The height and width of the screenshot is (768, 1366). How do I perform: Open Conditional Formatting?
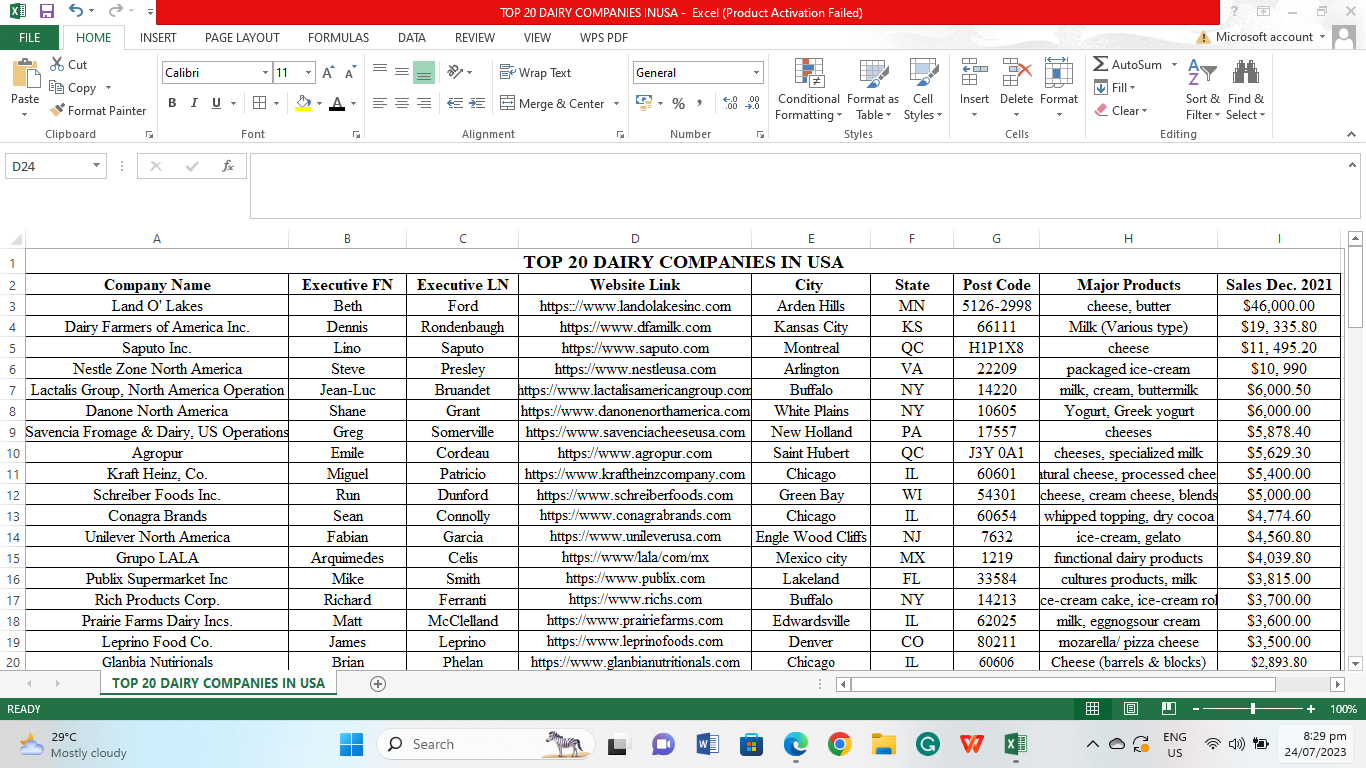pyautogui.click(x=808, y=89)
